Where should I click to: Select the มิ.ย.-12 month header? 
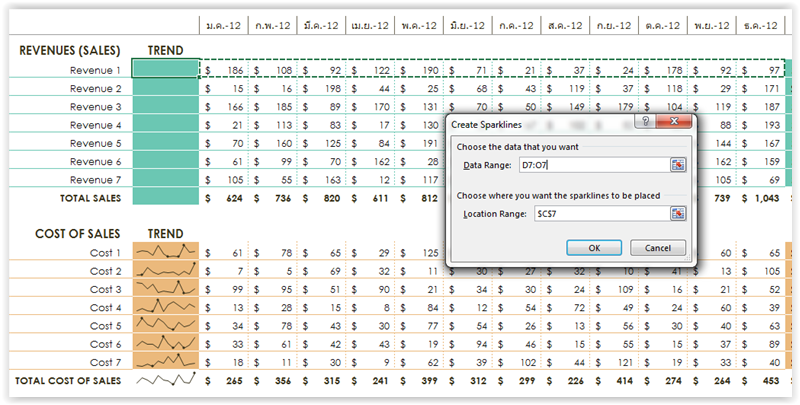pos(468,26)
